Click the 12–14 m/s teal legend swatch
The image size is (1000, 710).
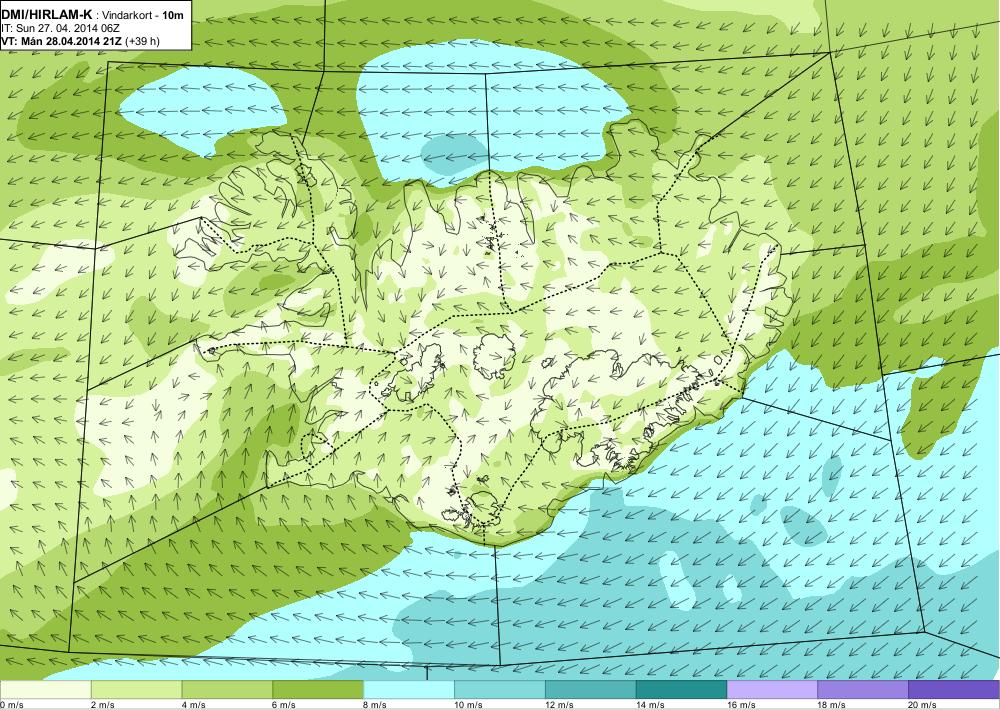[591, 690]
